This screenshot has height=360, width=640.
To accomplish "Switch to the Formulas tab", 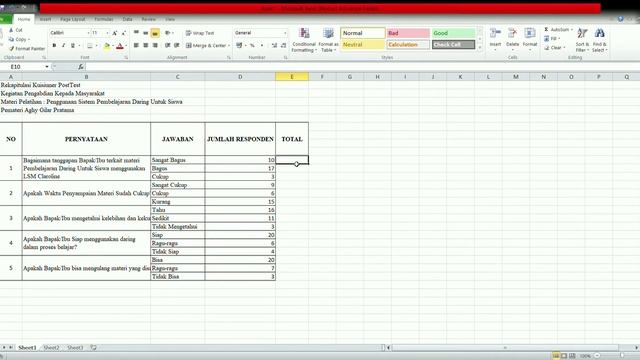I will click(x=104, y=19).
